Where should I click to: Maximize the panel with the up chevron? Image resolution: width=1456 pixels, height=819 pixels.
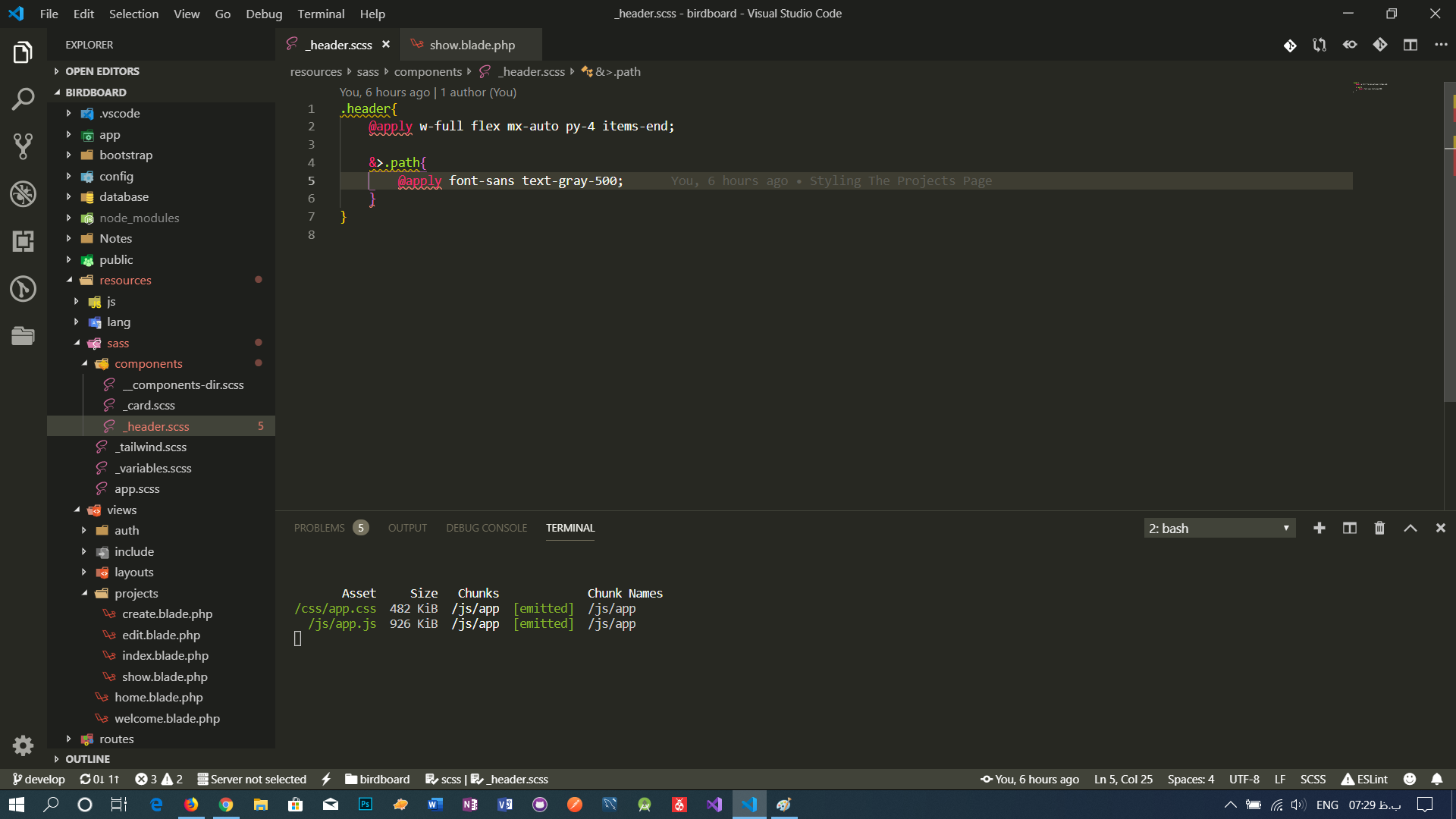[1410, 528]
